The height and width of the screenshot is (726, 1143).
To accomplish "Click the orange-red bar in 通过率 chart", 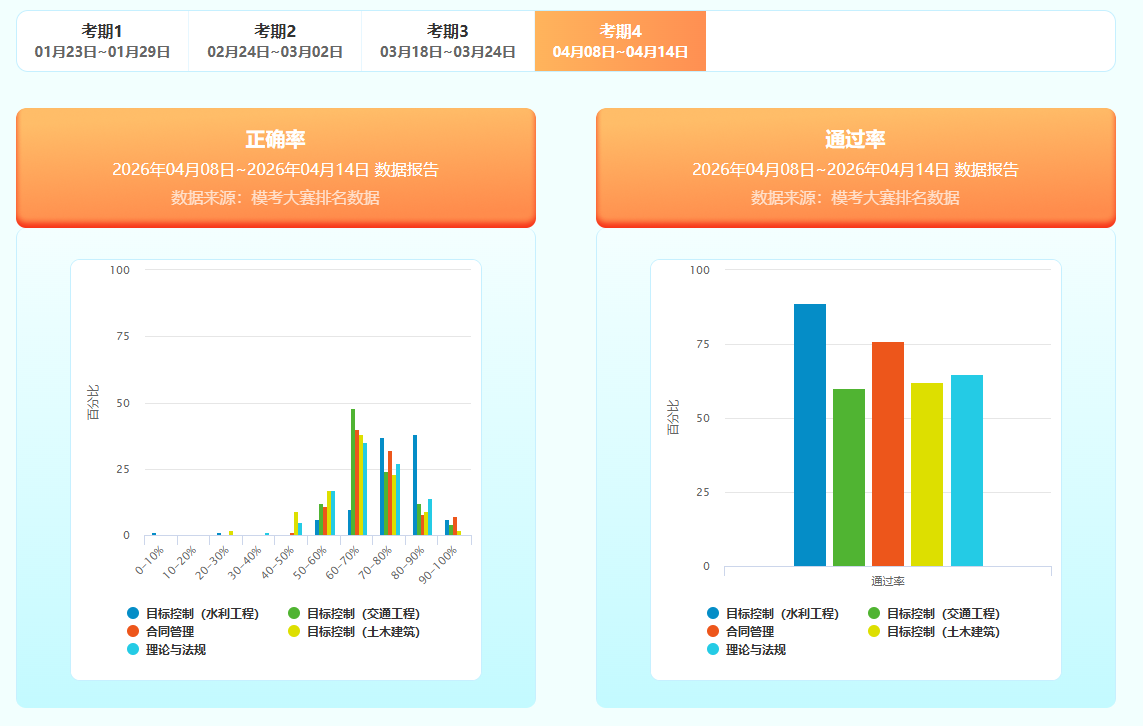I will pyautogui.click(x=888, y=454).
